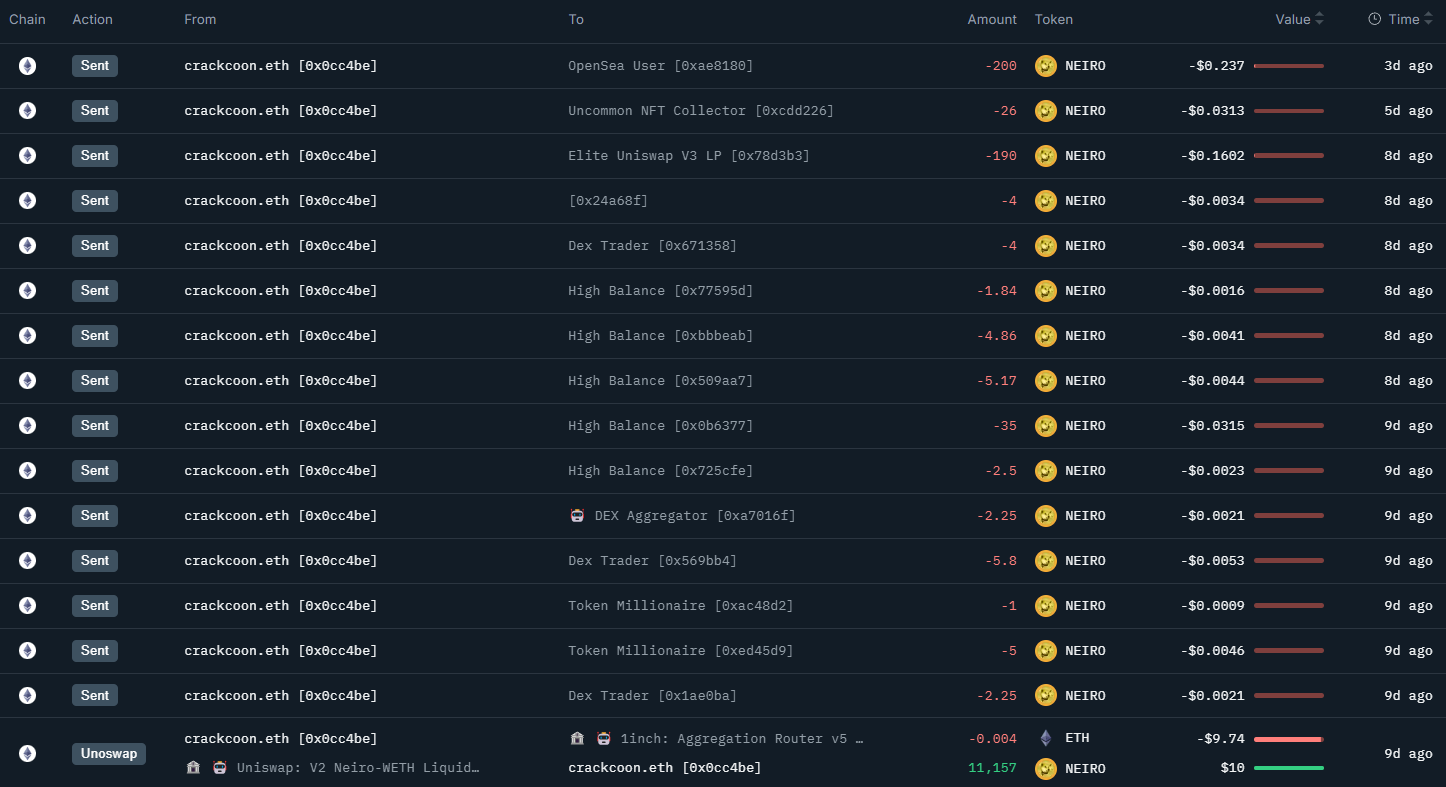Sort table by Time column arrows
Viewport: 1446px width, 787px height.
1431,19
